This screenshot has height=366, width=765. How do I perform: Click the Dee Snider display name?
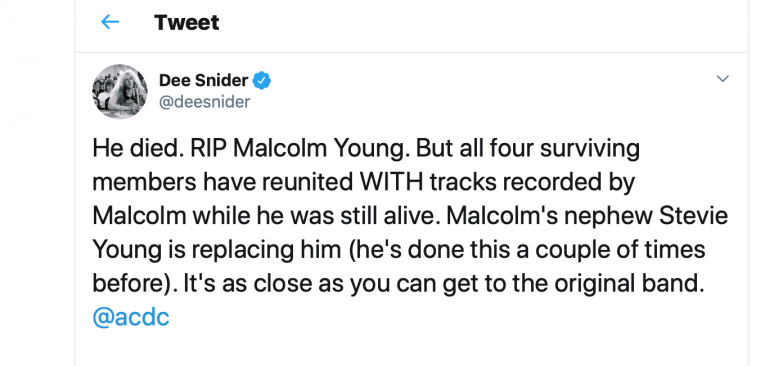pos(203,80)
